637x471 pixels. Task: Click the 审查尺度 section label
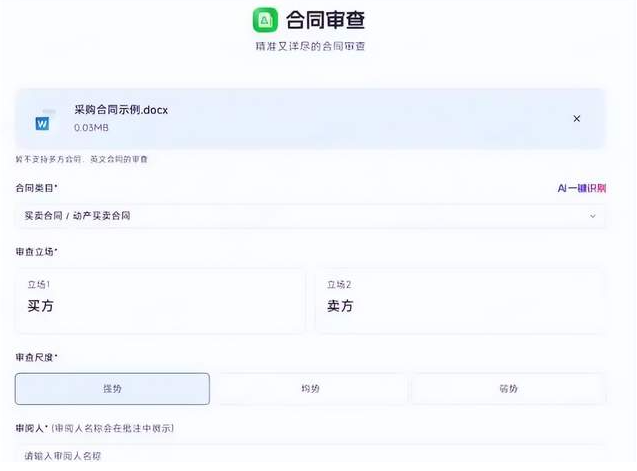click(36, 357)
